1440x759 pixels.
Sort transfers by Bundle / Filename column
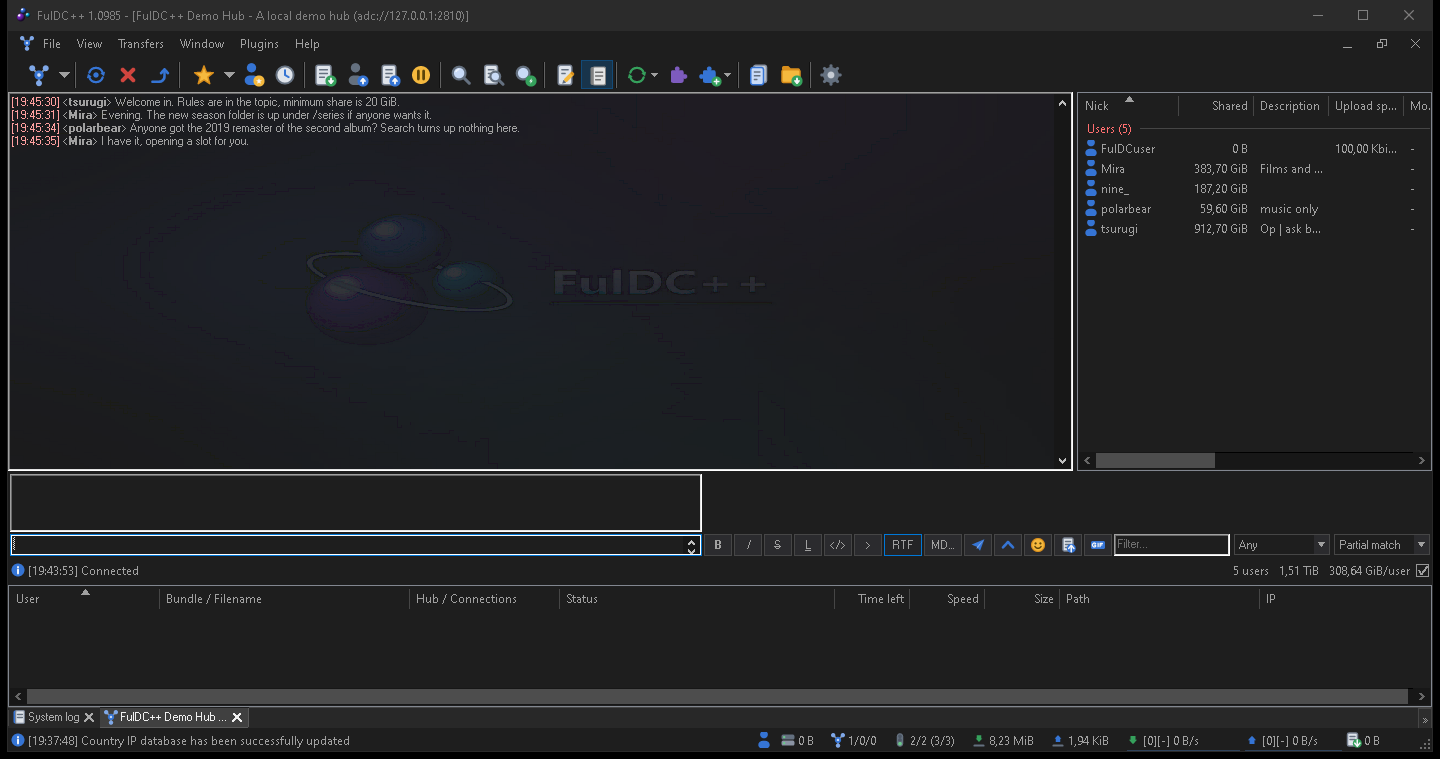click(284, 599)
